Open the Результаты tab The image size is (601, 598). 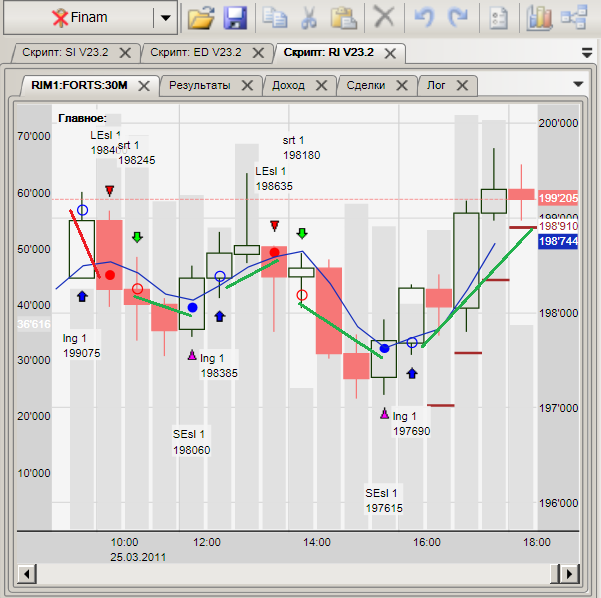[x=200, y=85]
